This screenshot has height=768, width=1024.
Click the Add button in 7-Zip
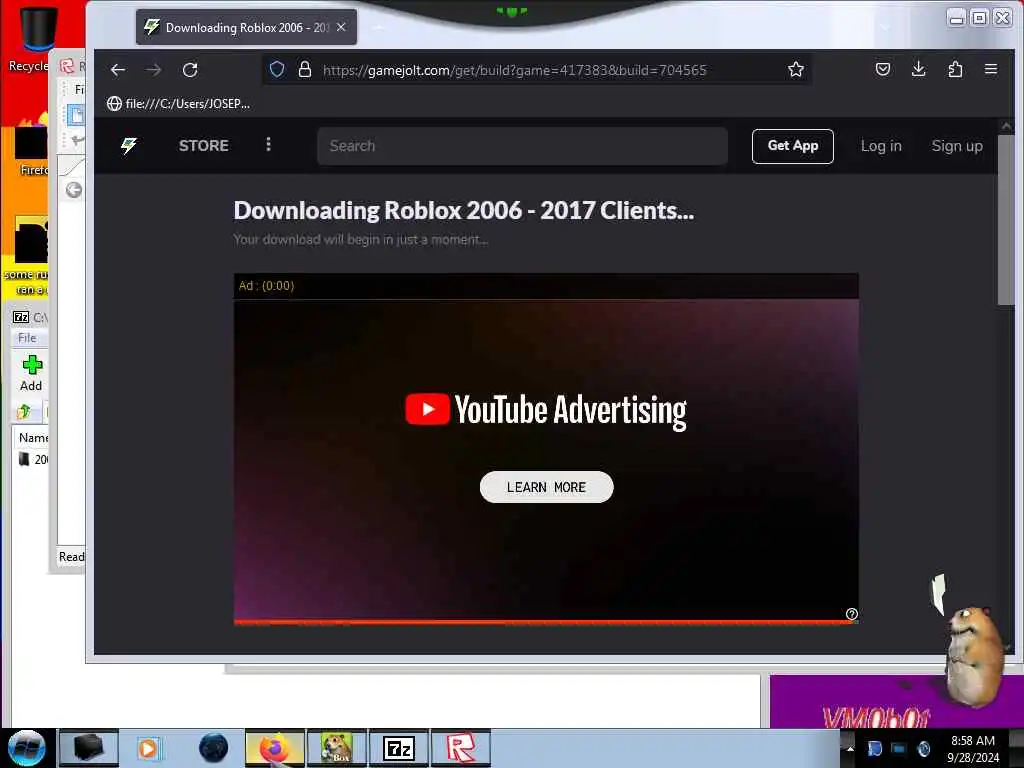(31, 374)
